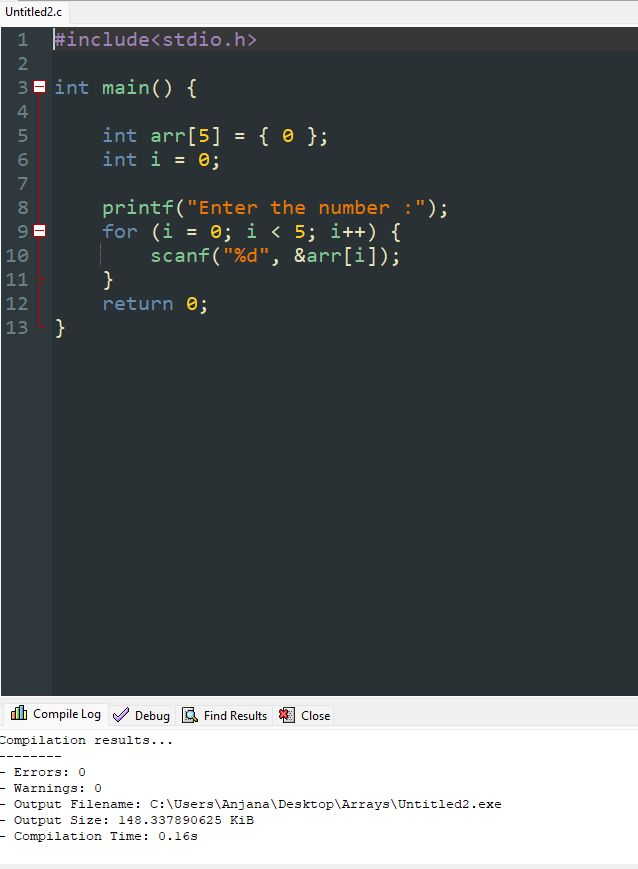Screen dimensions: 638x869
Task: Click the scanf("%d", &arr[i]); line
Action: pos(275,255)
